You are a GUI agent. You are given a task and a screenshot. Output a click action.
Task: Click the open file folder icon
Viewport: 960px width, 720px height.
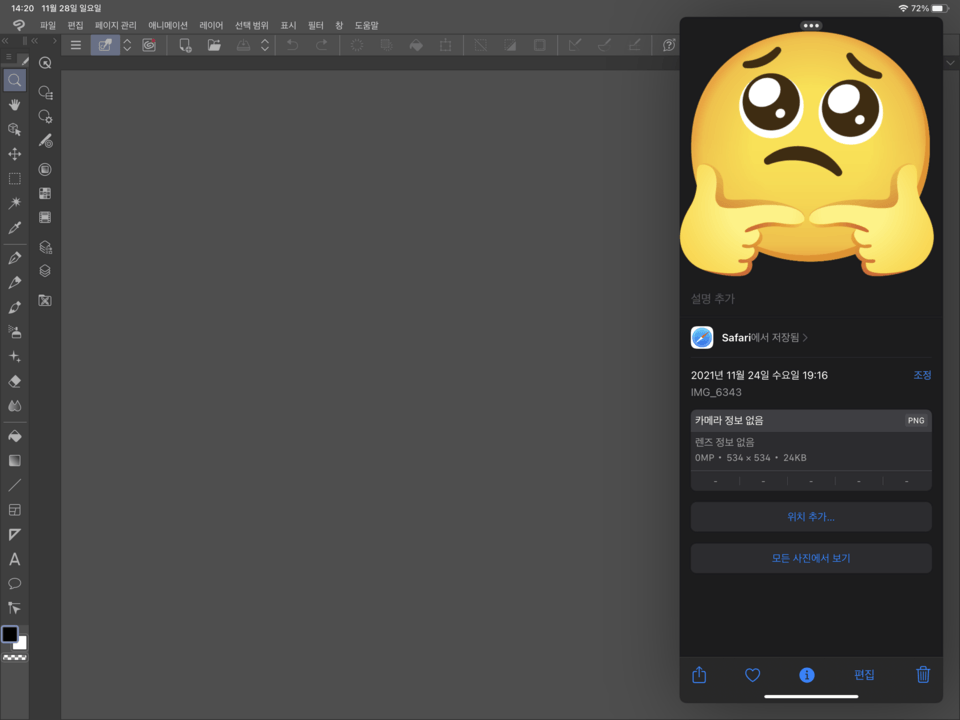[214, 45]
